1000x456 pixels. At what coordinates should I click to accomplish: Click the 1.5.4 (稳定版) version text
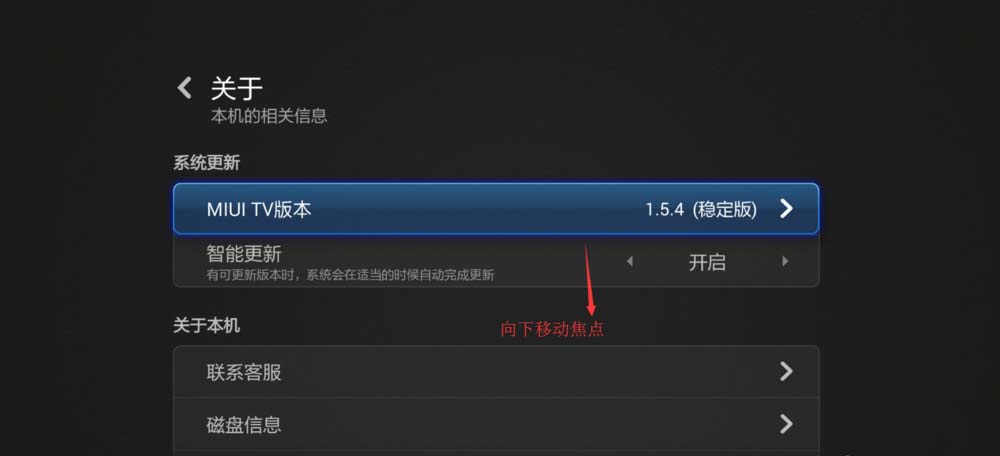(701, 209)
